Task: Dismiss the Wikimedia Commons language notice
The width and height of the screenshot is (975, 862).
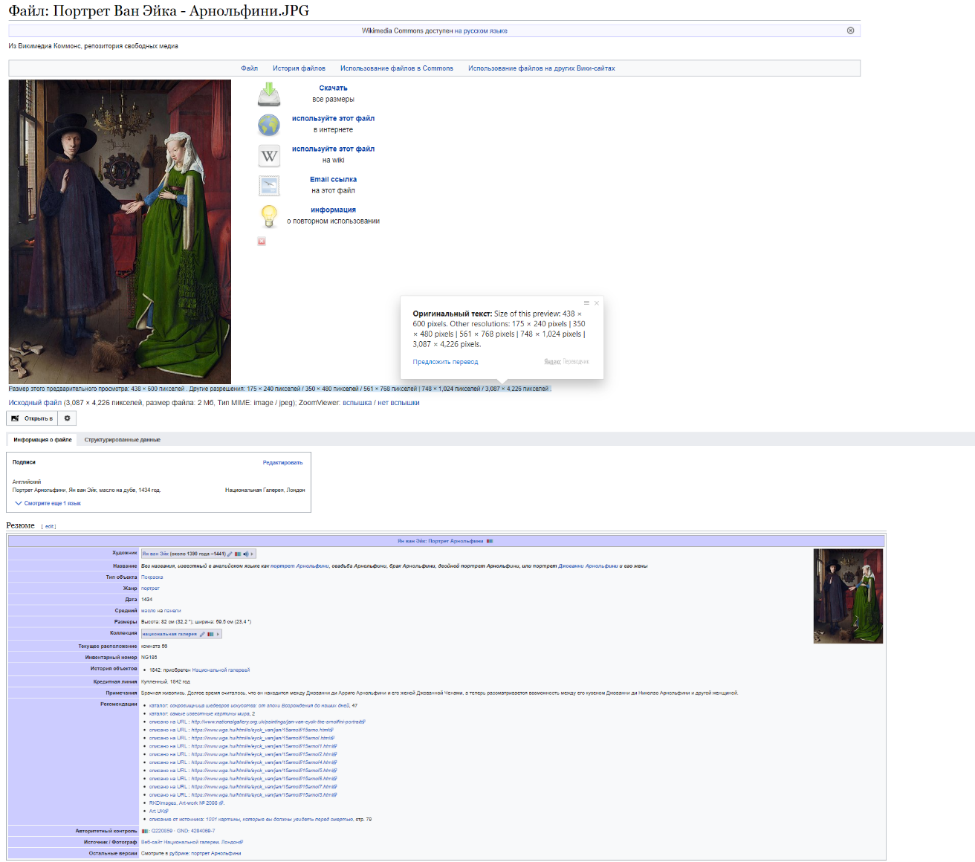Action: click(850, 30)
